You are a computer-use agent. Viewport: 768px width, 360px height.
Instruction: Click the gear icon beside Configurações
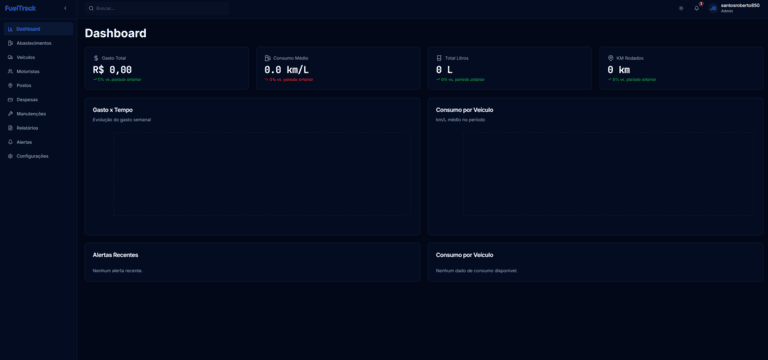click(x=10, y=156)
